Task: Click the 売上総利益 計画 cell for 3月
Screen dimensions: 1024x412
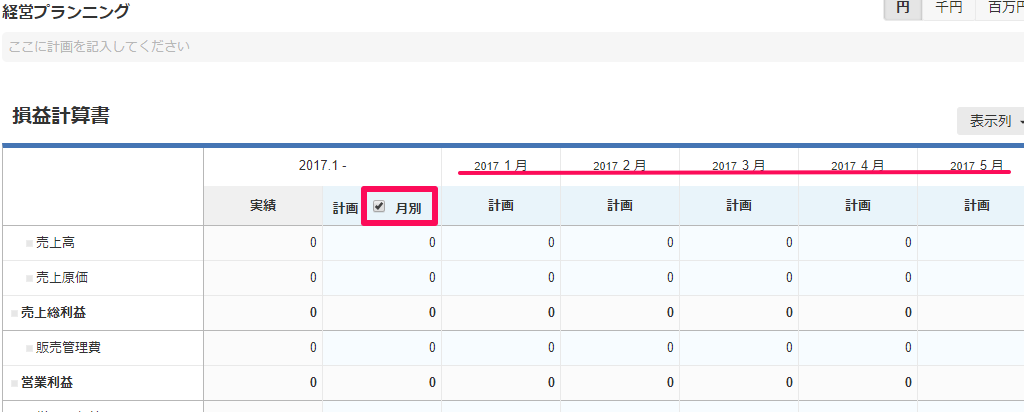Action: pyautogui.click(x=739, y=313)
